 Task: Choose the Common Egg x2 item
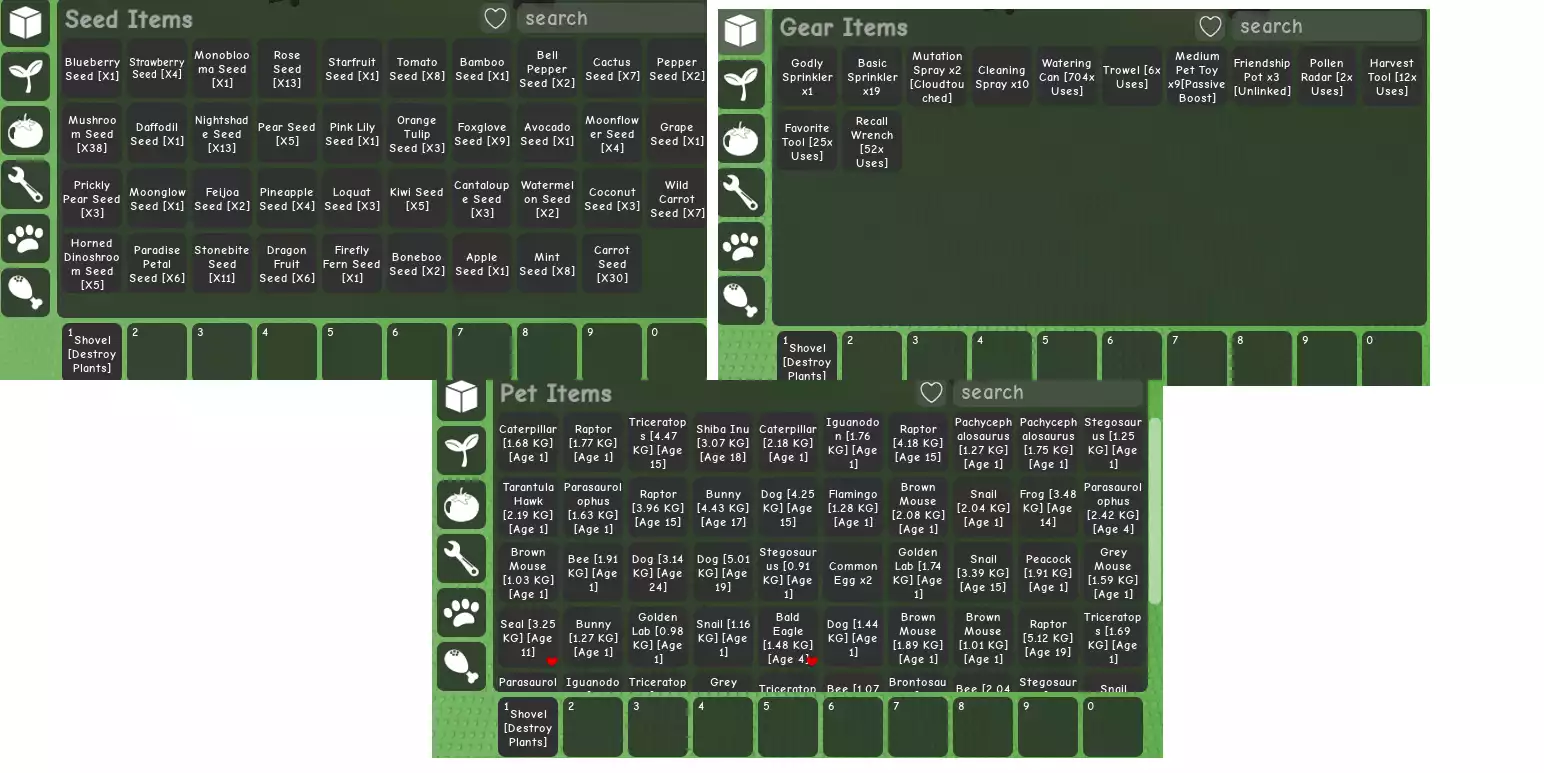tap(853, 573)
